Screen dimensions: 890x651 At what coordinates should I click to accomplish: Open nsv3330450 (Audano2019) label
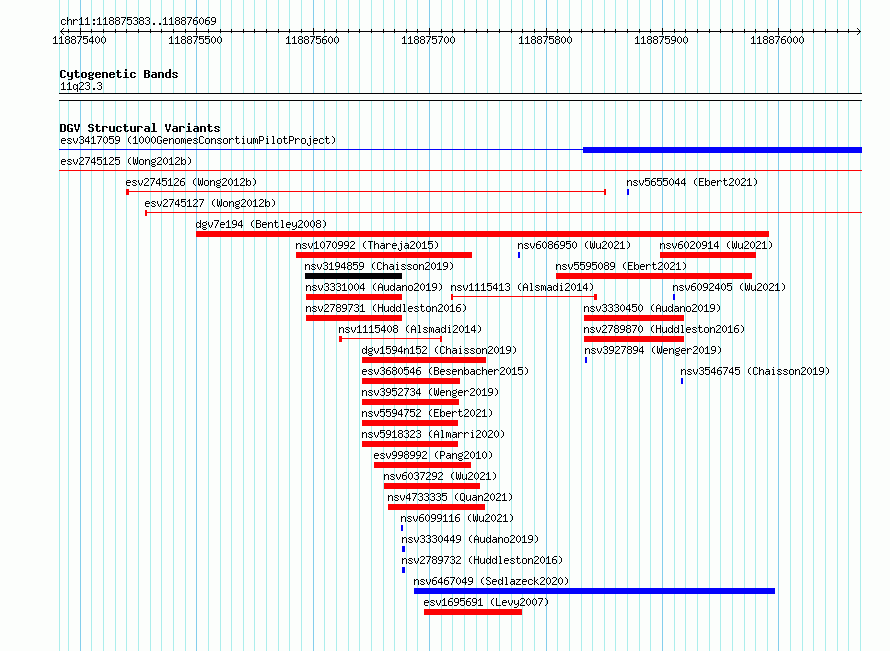(652, 308)
